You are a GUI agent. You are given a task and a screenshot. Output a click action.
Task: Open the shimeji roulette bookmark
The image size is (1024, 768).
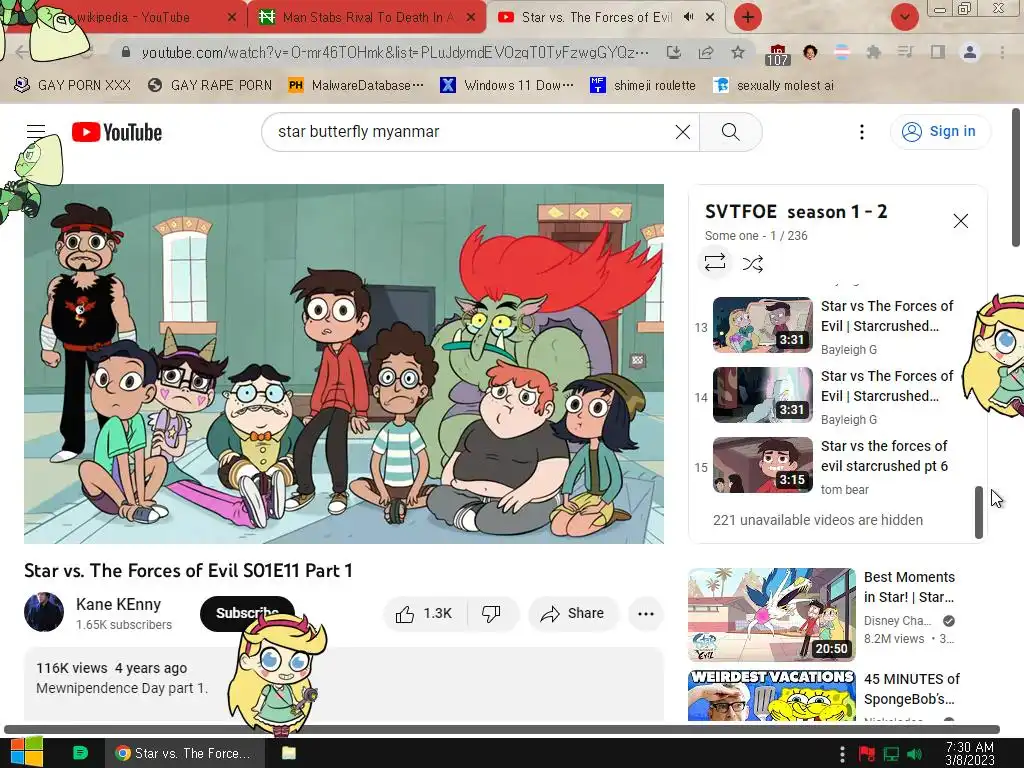(643, 85)
